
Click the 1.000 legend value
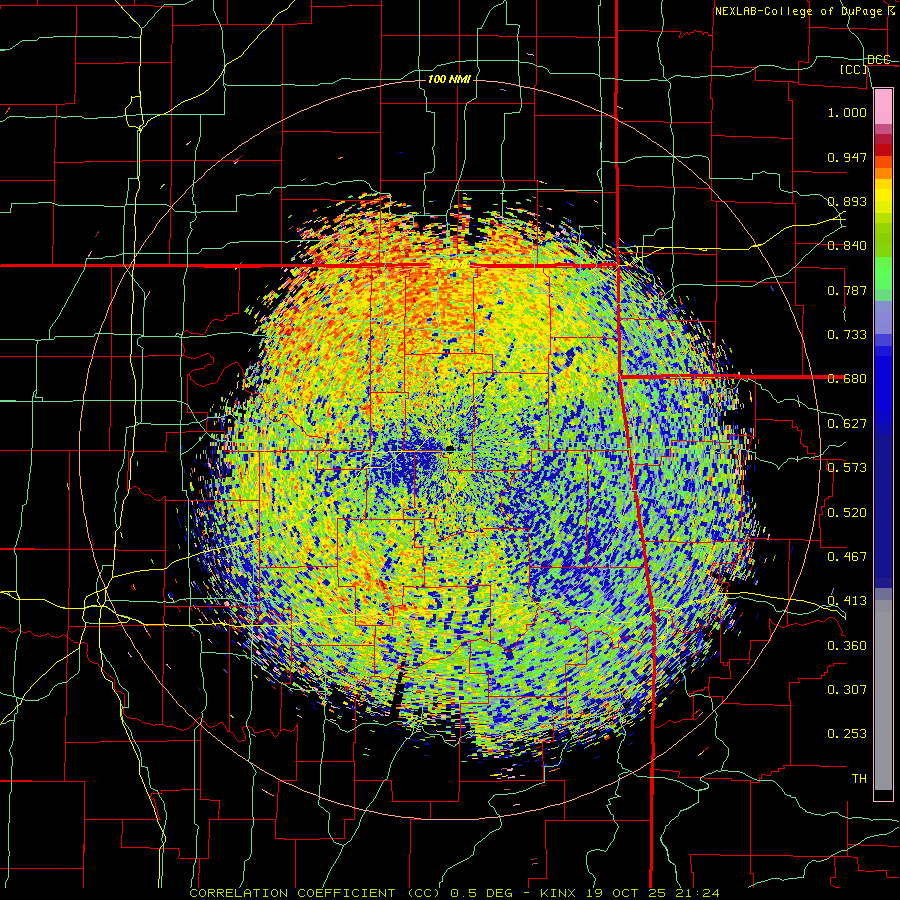point(847,112)
